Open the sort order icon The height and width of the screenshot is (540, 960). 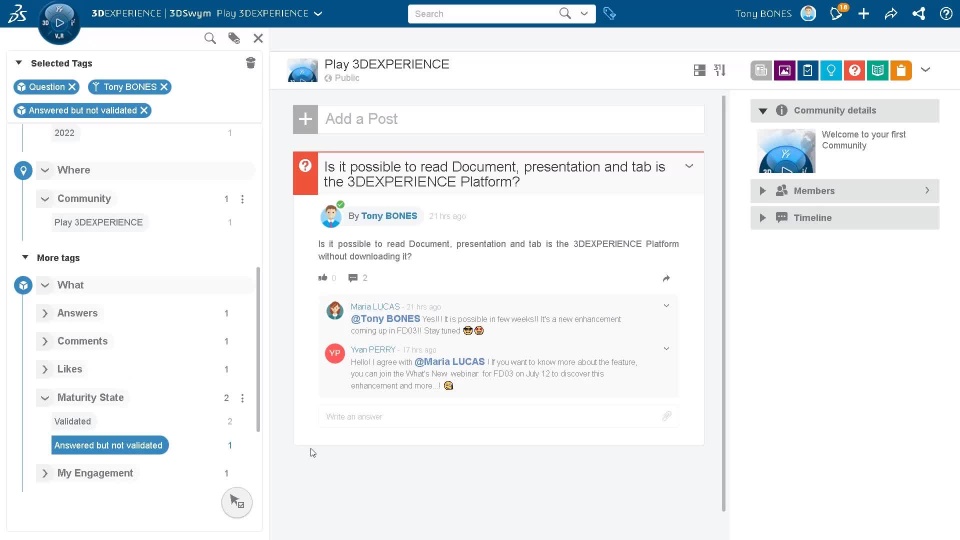[x=720, y=70]
